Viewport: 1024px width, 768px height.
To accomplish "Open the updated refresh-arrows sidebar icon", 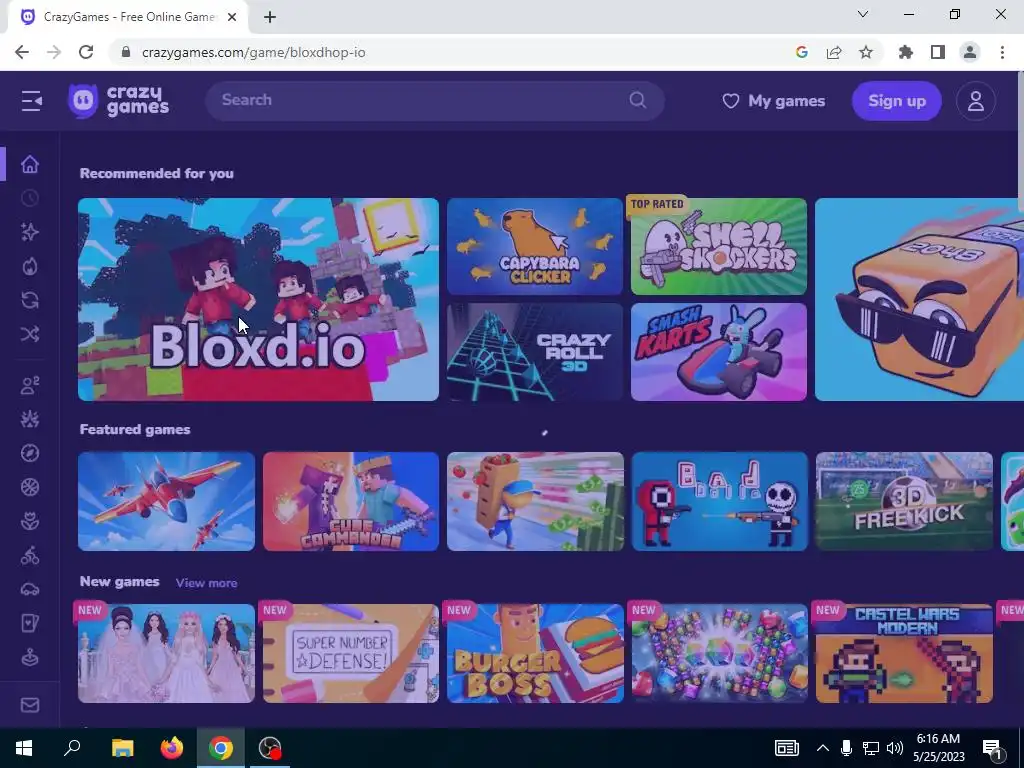I will [x=30, y=300].
